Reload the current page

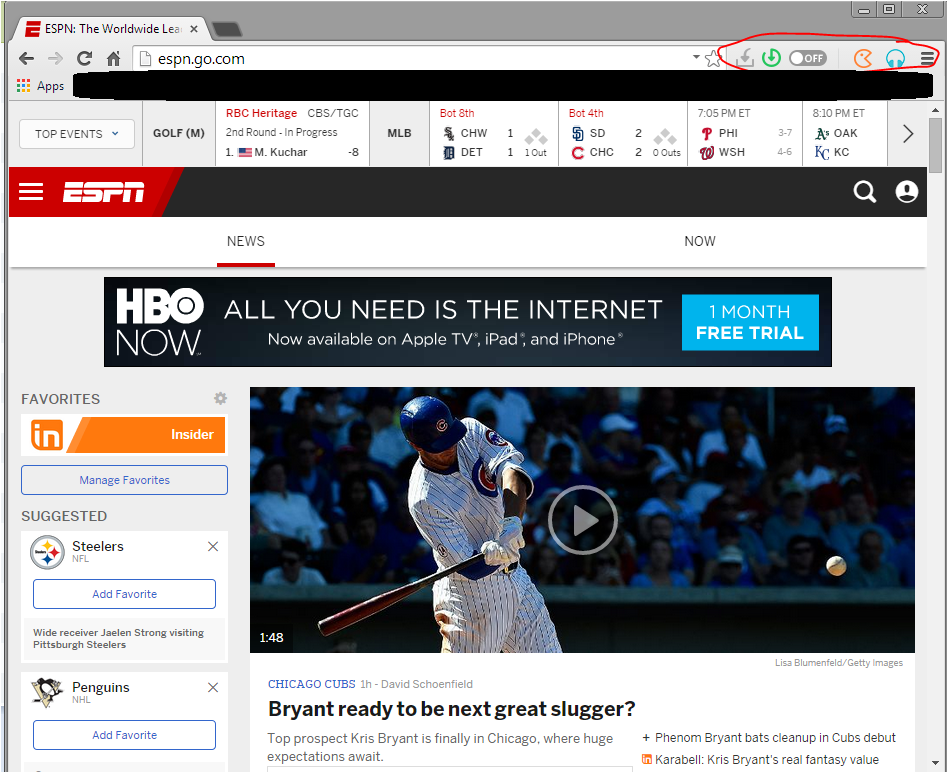click(84, 59)
